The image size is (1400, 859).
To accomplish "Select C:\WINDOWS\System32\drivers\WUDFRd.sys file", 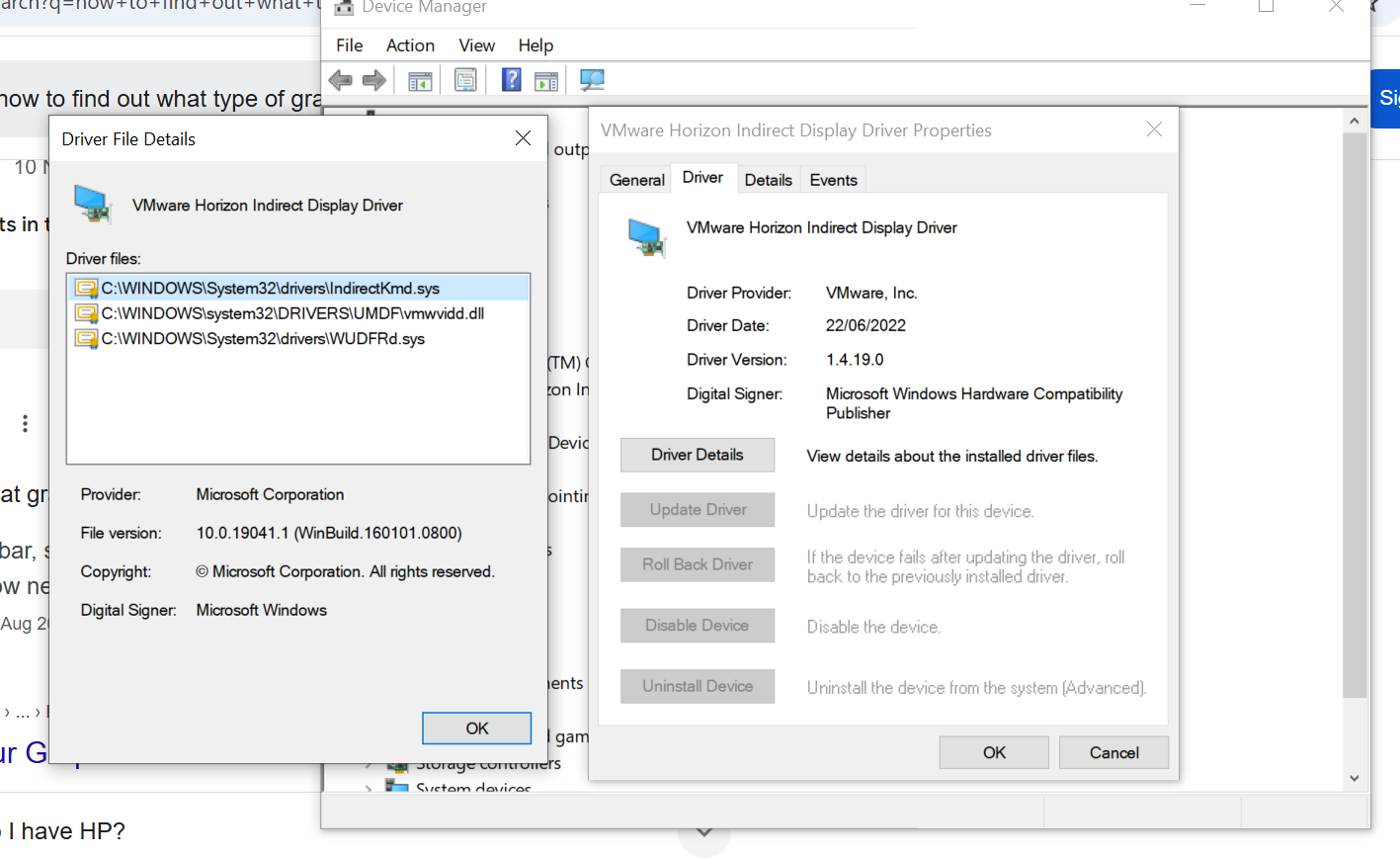I will tap(298, 338).
